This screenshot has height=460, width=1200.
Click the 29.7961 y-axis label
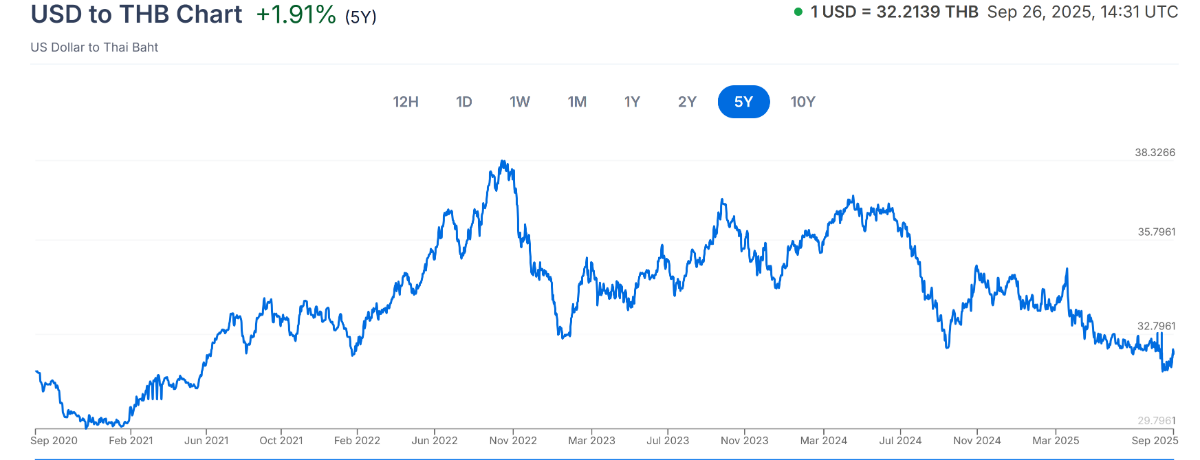click(1154, 420)
